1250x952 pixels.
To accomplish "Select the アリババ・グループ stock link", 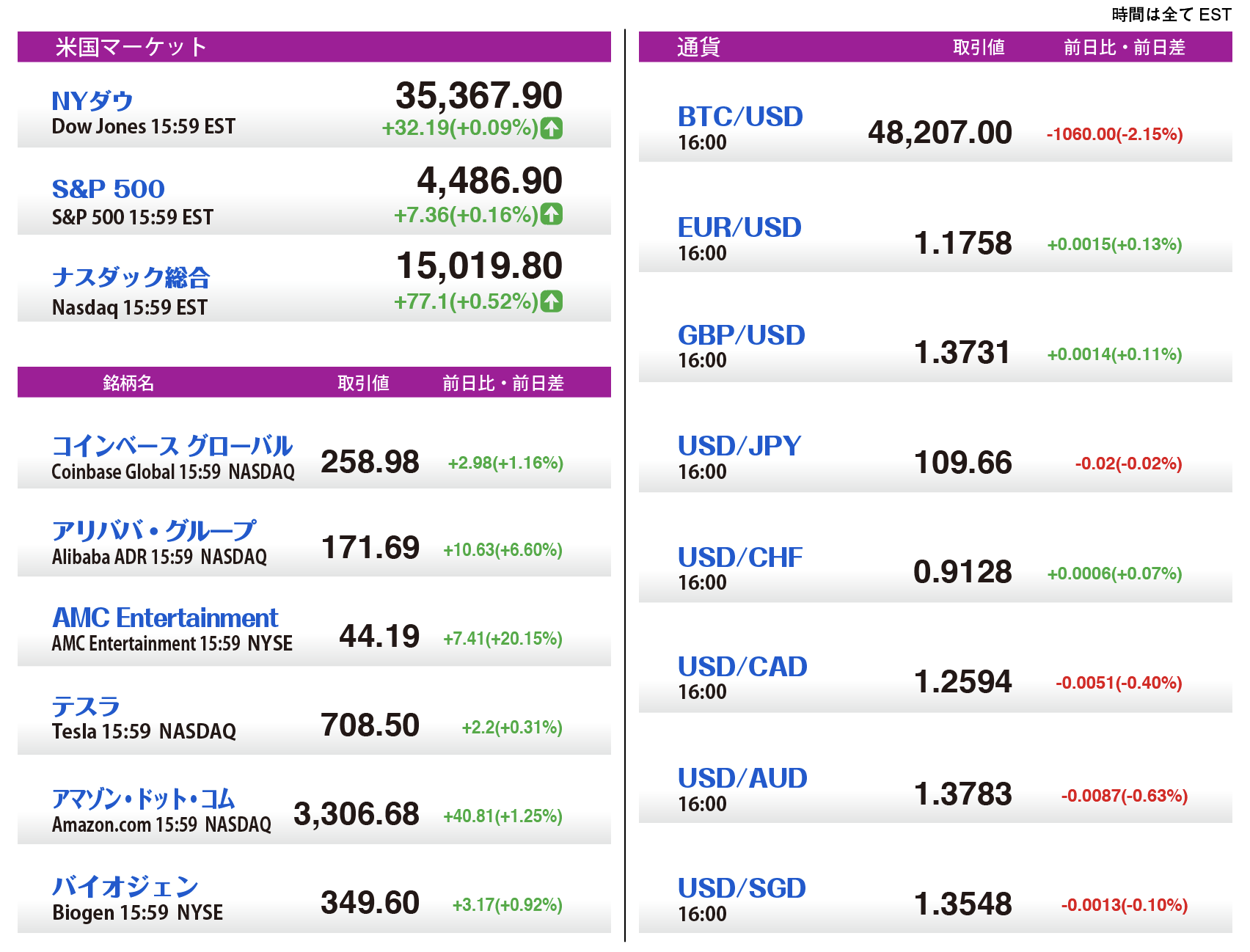I will 154,530.
